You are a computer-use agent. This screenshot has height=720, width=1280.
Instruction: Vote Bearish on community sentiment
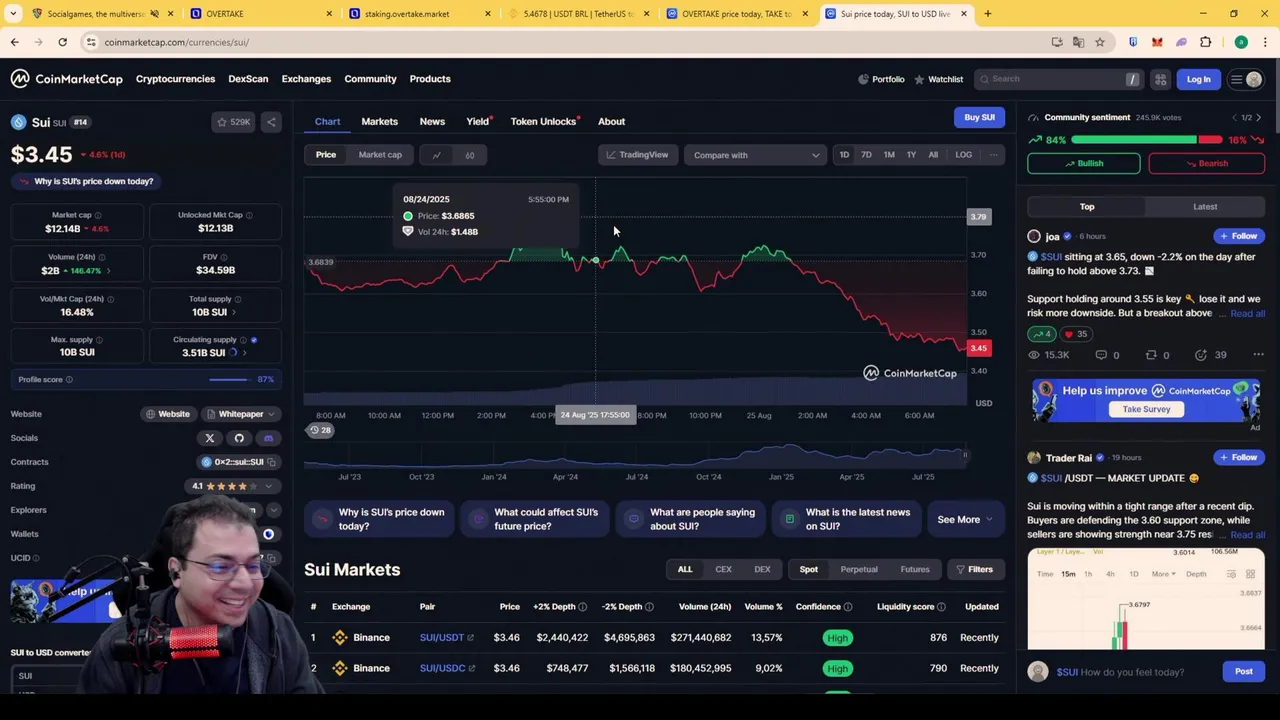point(1206,164)
